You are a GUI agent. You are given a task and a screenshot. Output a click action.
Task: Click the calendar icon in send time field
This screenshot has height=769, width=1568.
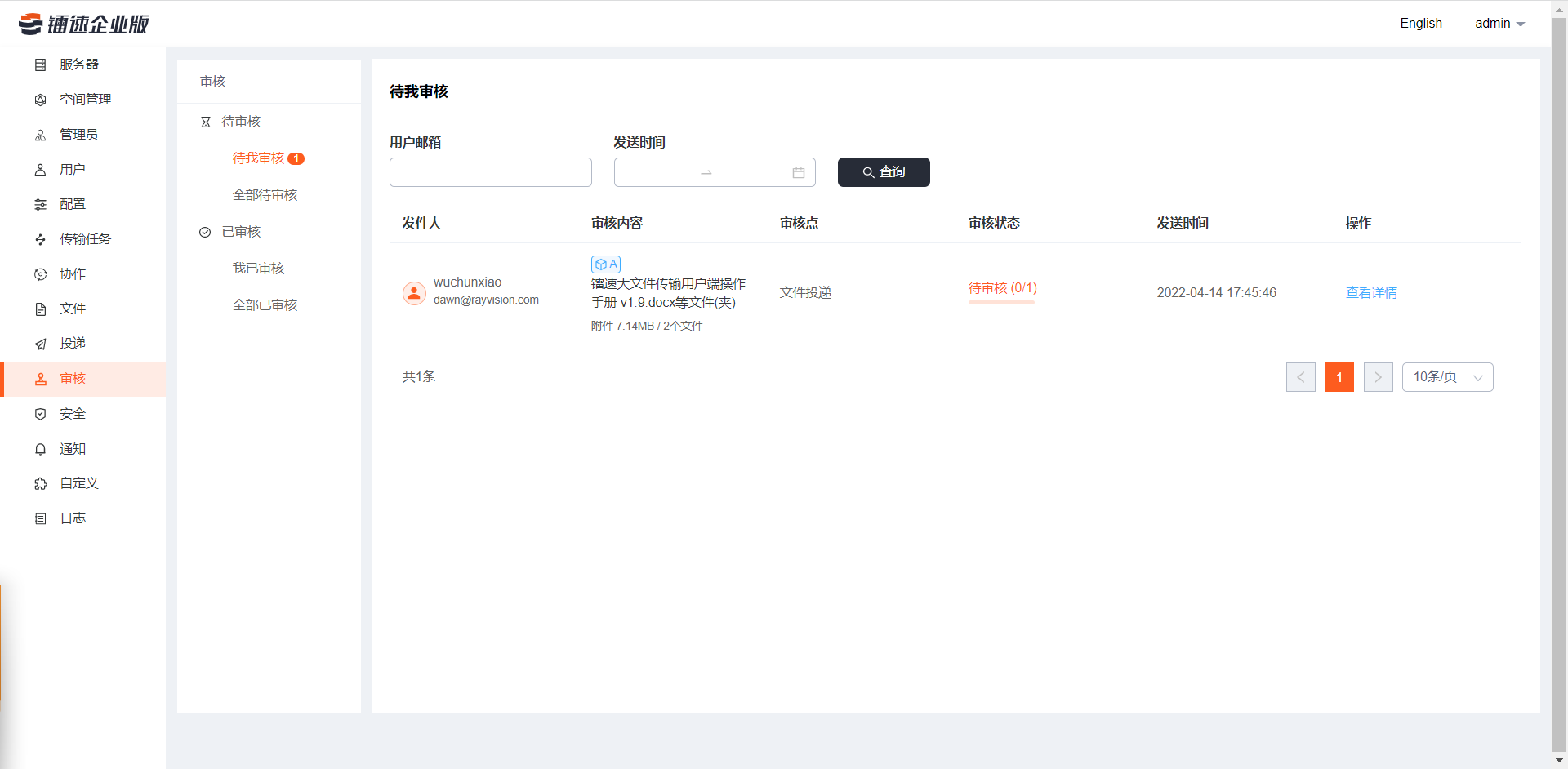[x=798, y=172]
